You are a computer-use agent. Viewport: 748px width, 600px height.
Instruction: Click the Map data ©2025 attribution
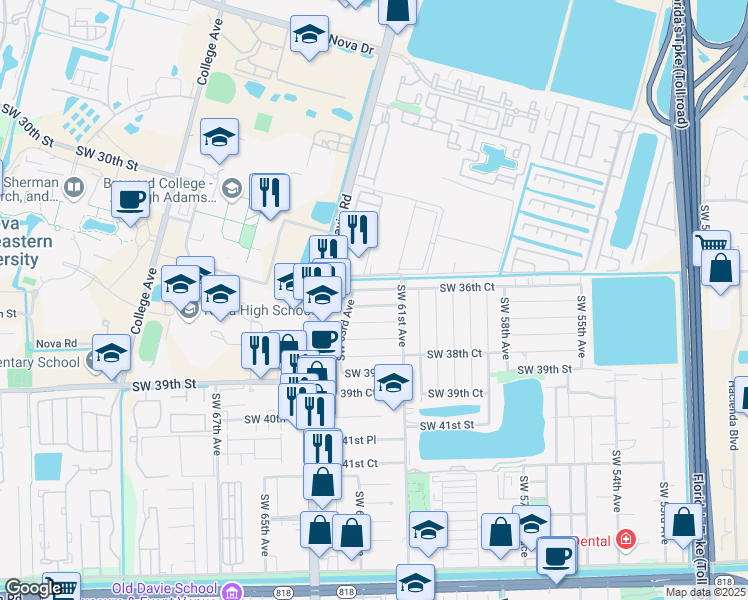706,593
